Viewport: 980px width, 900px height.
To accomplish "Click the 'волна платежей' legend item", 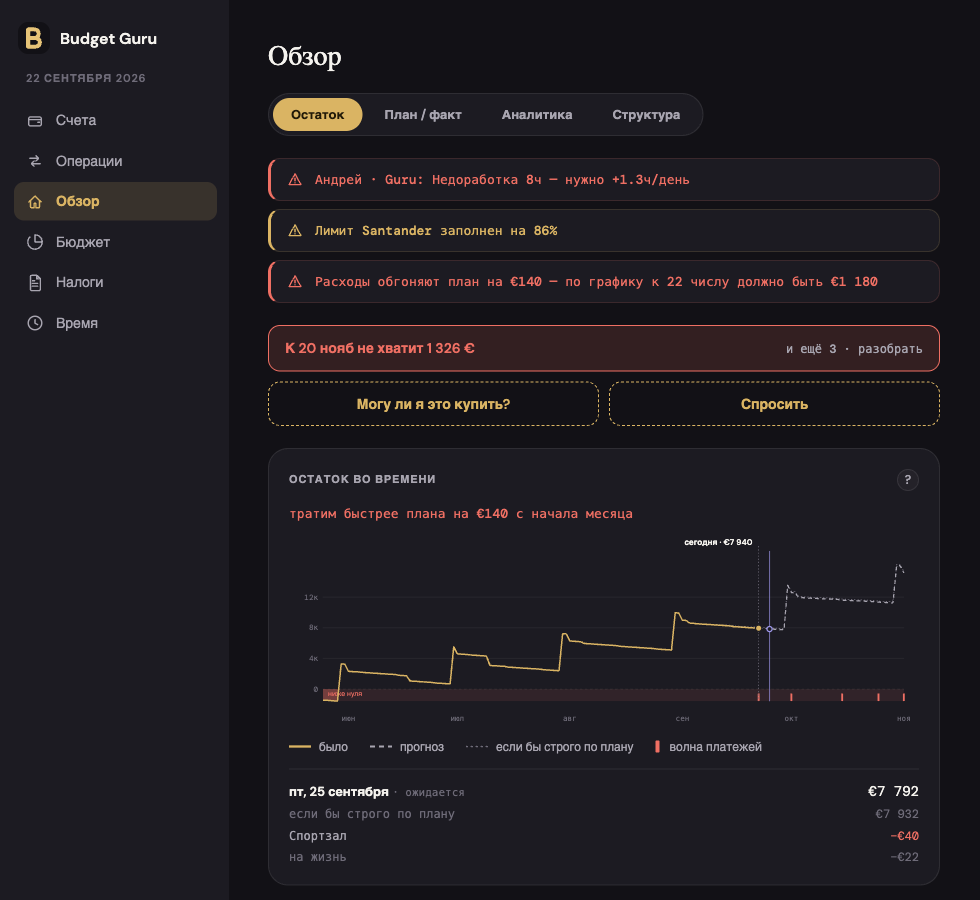I will click(x=708, y=747).
